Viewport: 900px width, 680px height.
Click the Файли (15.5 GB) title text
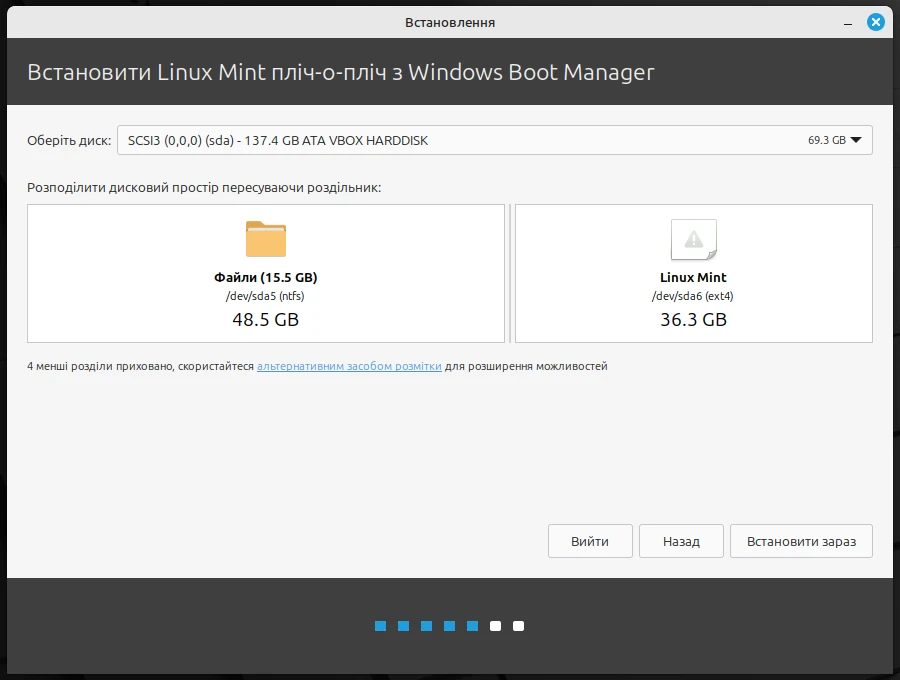pos(266,278)
